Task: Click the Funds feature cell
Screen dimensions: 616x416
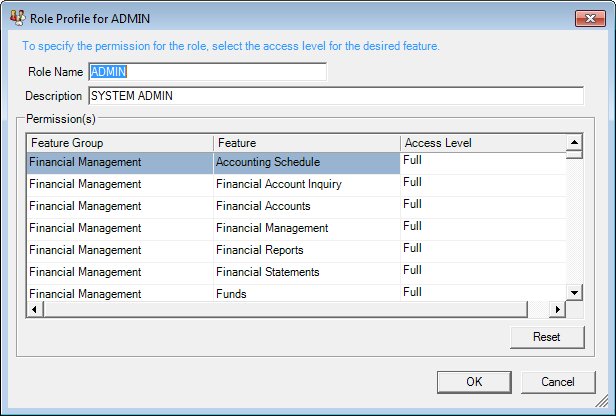Action: click(306, 293)
